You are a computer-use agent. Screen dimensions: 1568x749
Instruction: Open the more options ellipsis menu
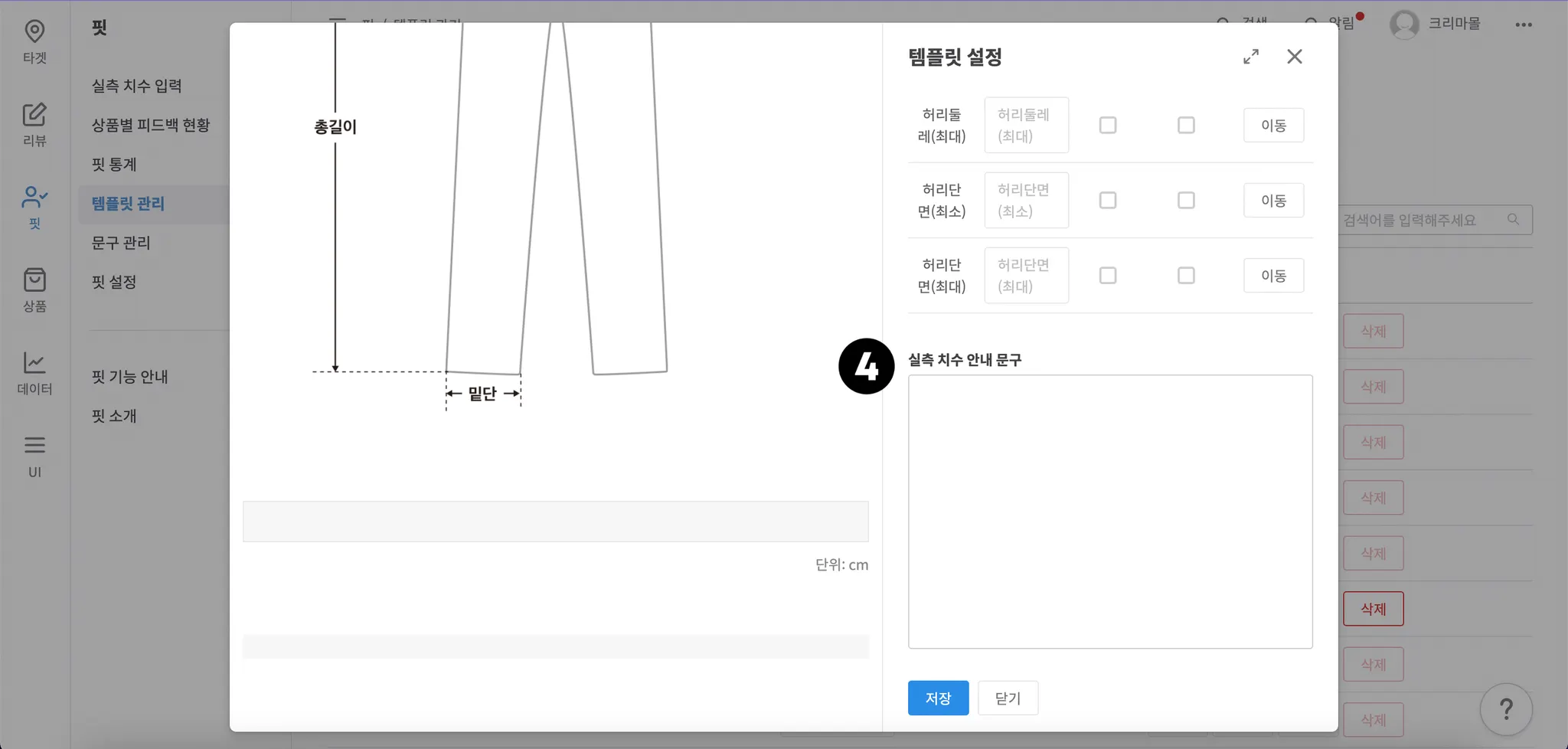pyautogui.click(x=1524, y=25)
